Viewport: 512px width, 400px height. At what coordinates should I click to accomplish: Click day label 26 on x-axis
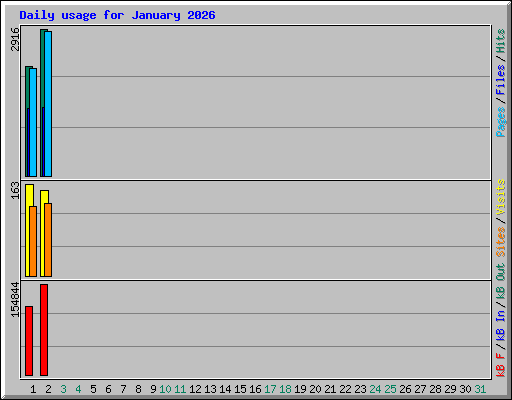tap(405, 389)
